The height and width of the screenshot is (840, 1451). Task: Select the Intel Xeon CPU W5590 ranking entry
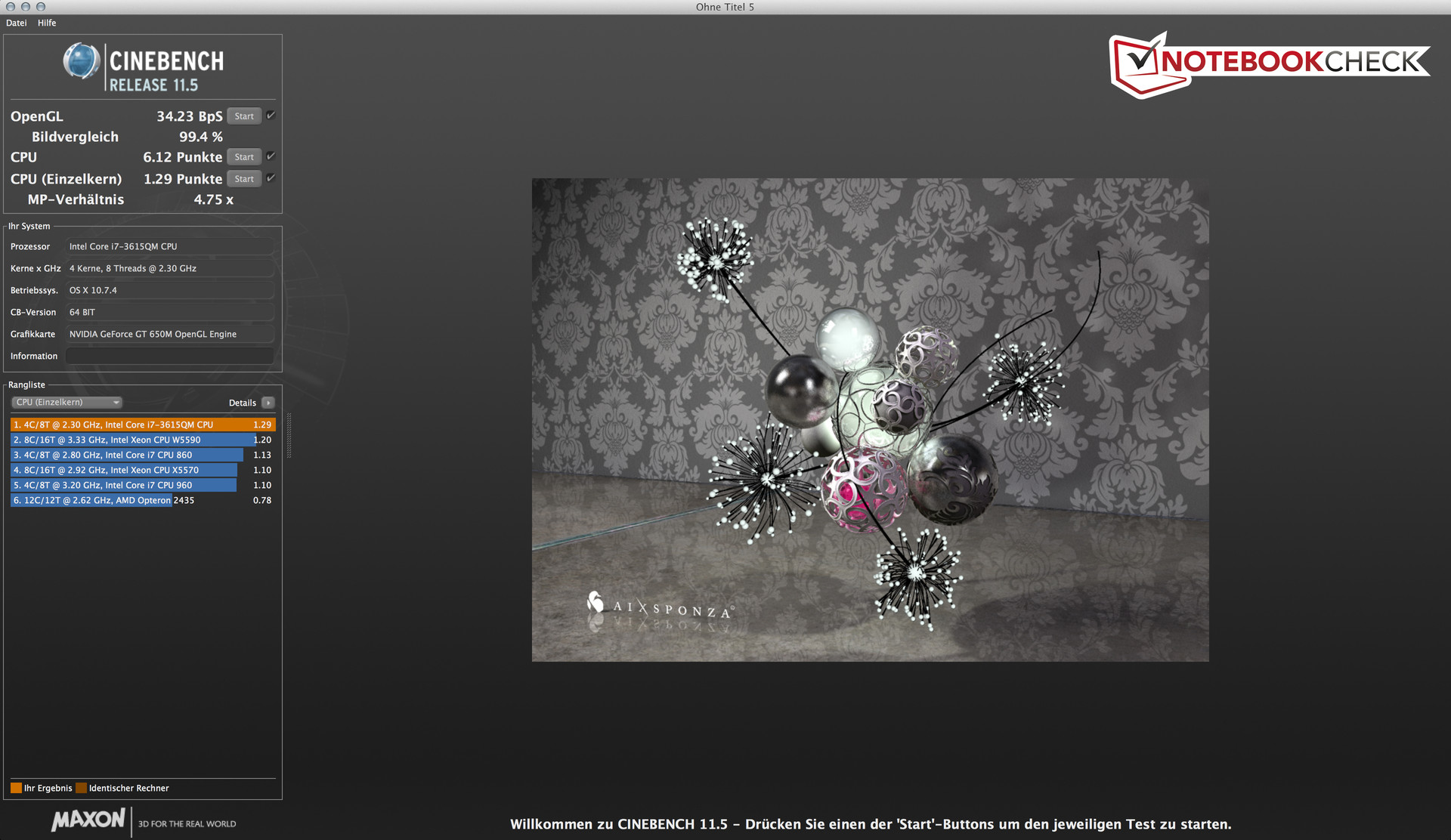click(x=132, y=440)
